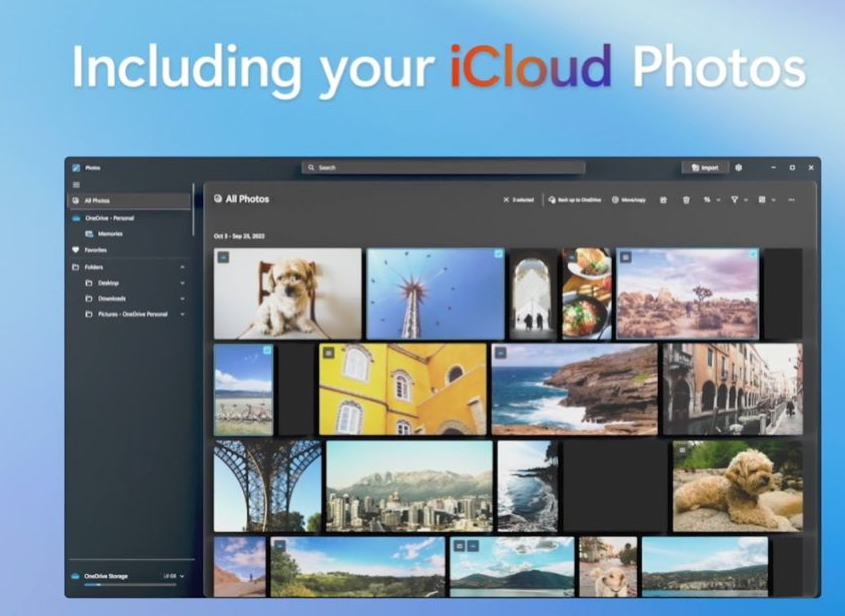This screenshot has height=616, width=845.
Task: Click the hamburger navigation menu icon
Action: [76, 185]
